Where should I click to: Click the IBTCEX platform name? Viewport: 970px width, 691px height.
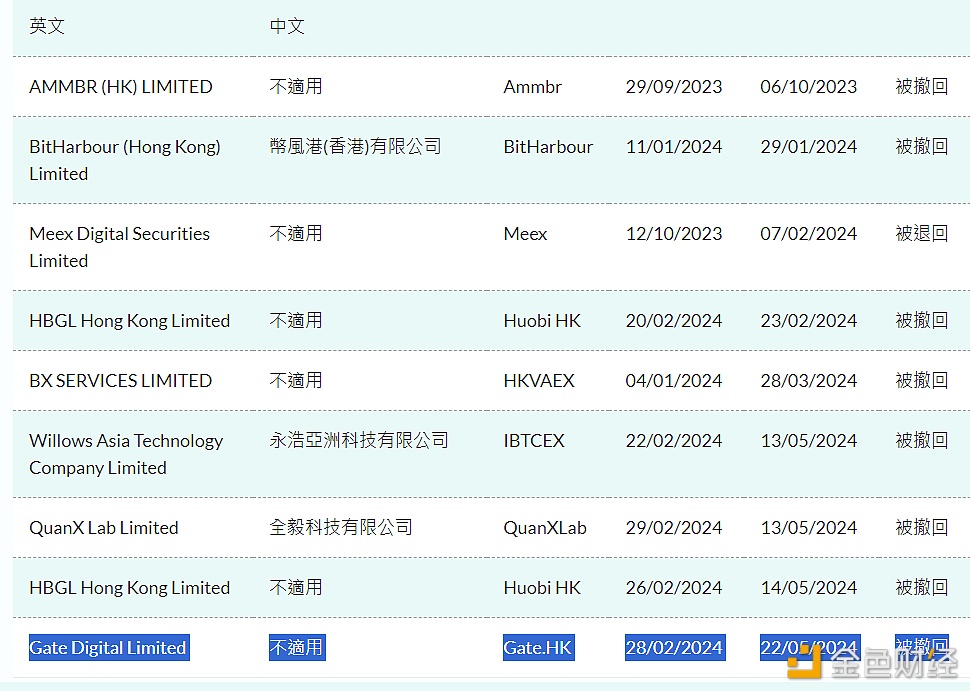534,441
